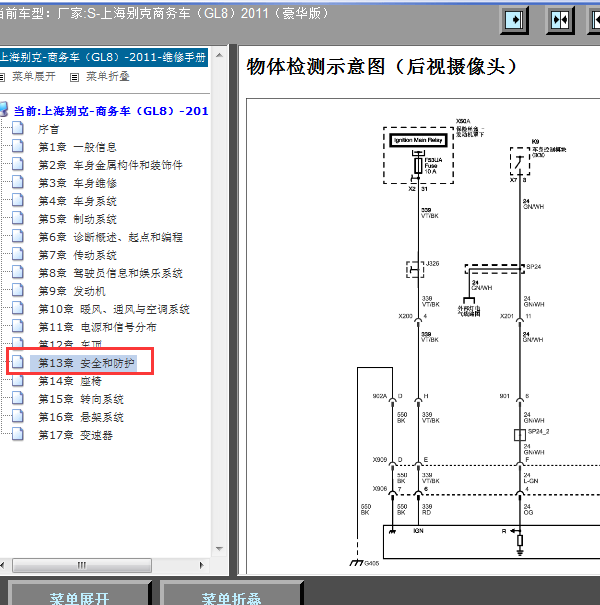Open chapter 第3章 车身维修
This screenshot has height=605, width=600.
(x=77, y=183)
